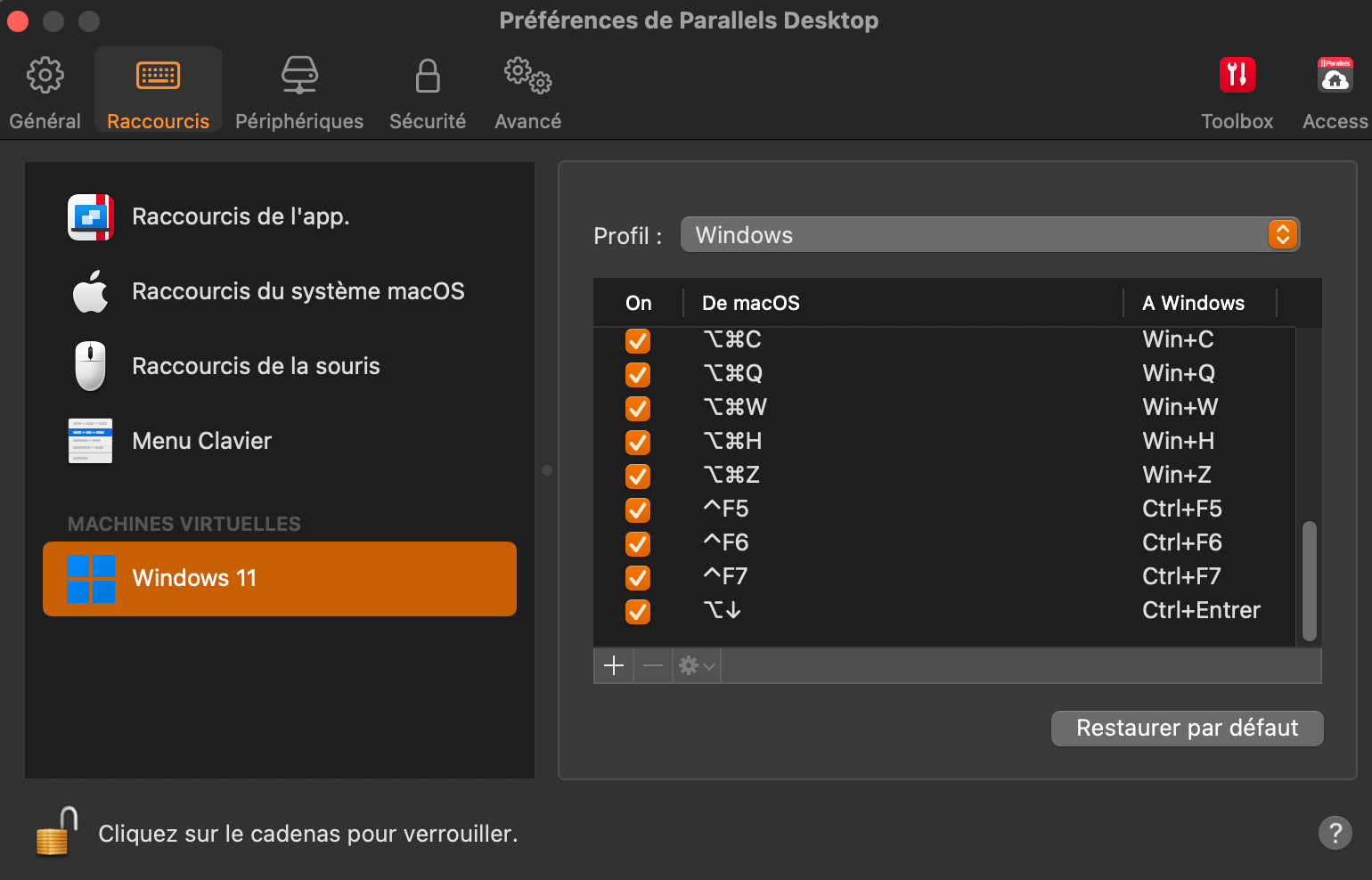Image resolution: width=1372 pixels, height=880 pixels.
Task: Click the ⌥⌘Z macOS shortcut cell
Action: coord(731,475)
